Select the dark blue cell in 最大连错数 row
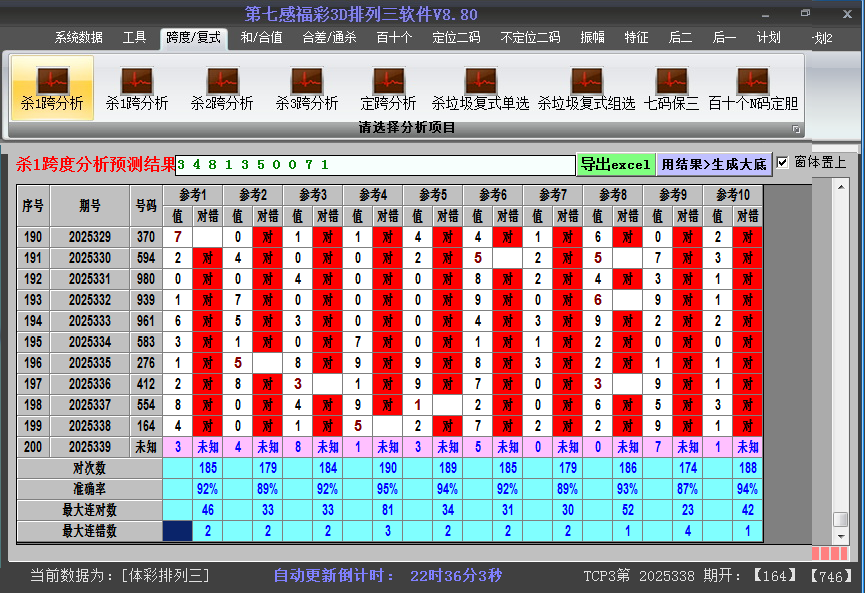Image resolution: width=865 pixels, height=593 pixels. pyautogui.click(x=177, y=531)
